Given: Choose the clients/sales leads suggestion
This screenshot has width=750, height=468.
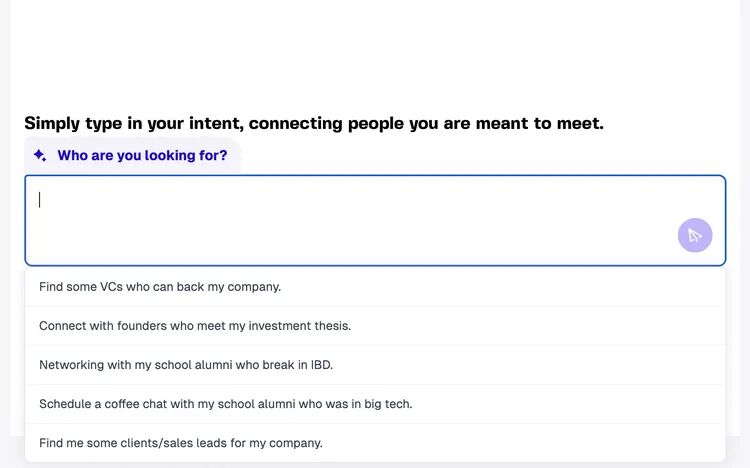Looking at the screenshot, I should click(181, 443).
